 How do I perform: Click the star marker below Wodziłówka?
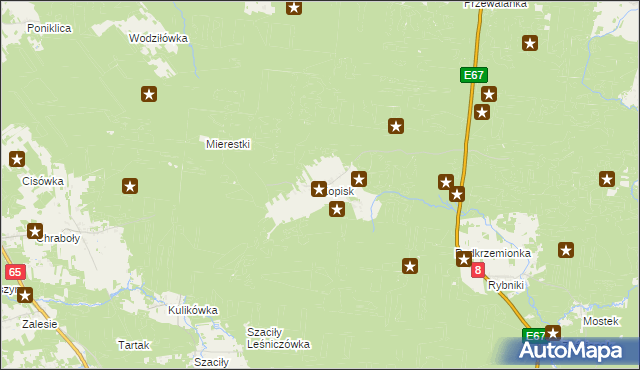(149, 94)
